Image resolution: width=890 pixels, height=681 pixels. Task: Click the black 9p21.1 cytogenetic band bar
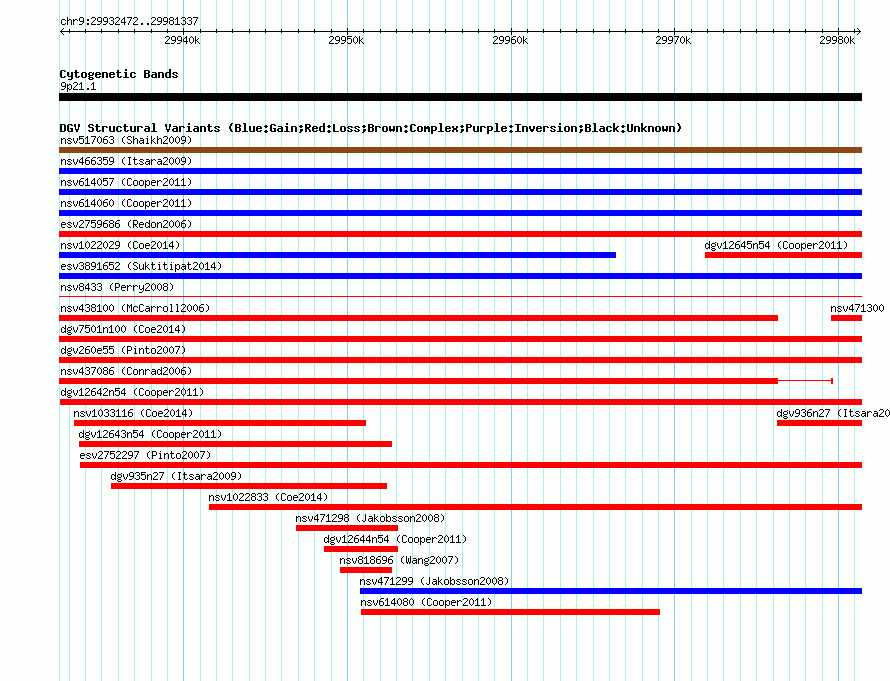(x=460, y=97)
